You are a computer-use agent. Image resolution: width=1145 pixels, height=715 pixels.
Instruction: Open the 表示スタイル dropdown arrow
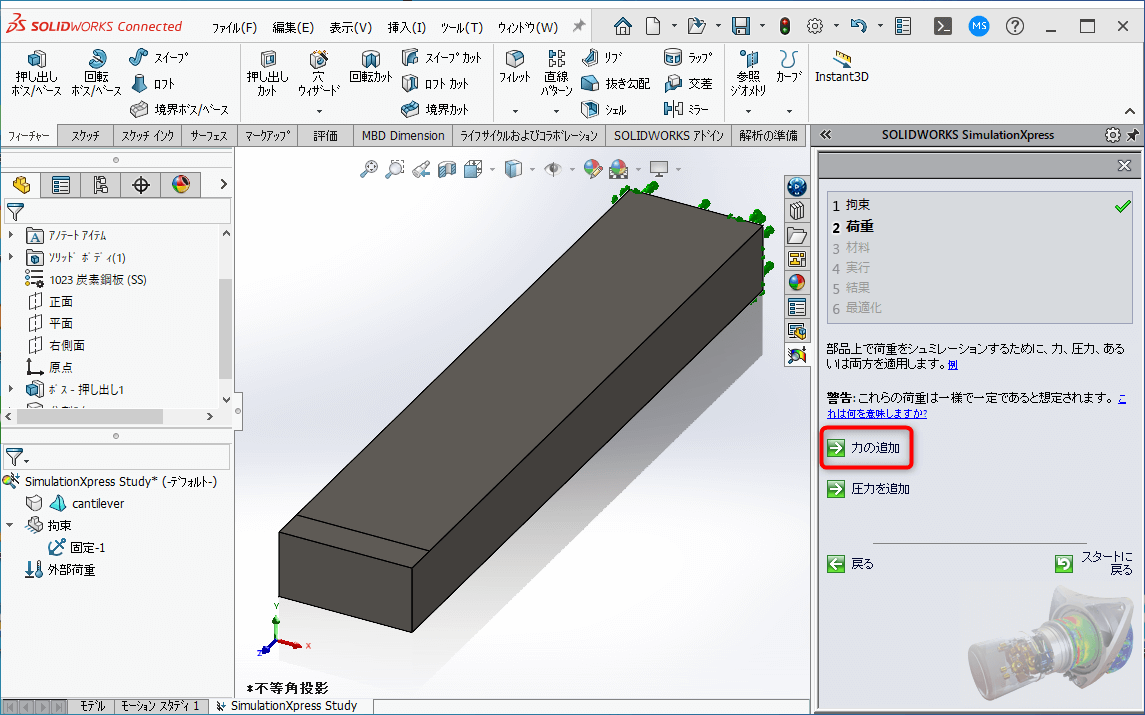531,170
